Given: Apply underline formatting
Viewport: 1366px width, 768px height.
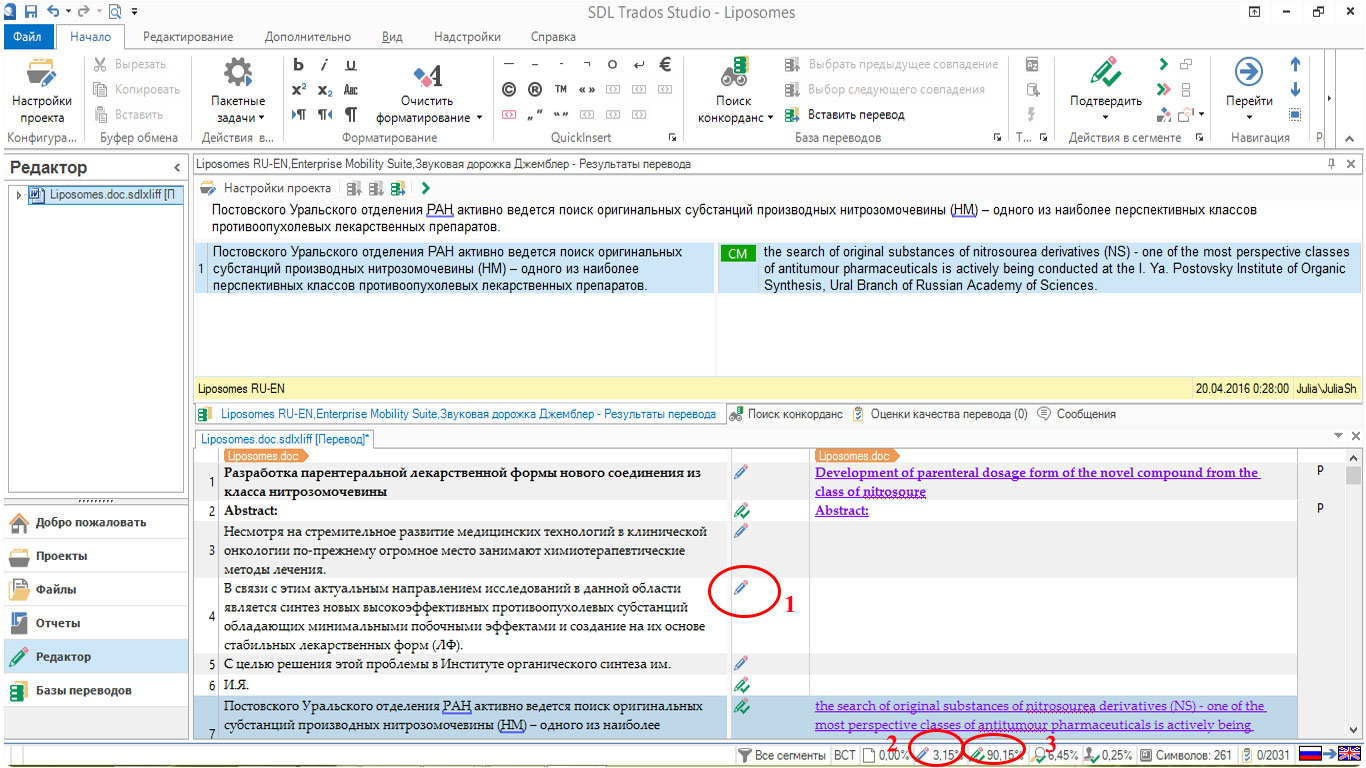Looking at the screenshot, I should (x=351, y=65).
